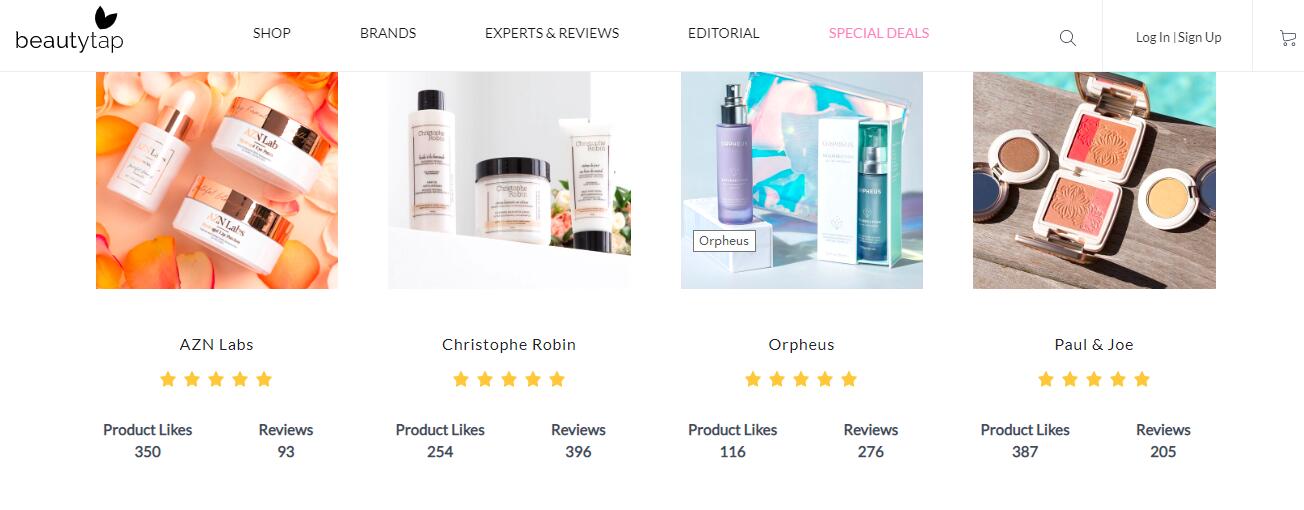Viewport: 1304px width, 510px height.
Task: Click Christophe Robin star rating
Action: pyautogui.click(x=509, y=379)
